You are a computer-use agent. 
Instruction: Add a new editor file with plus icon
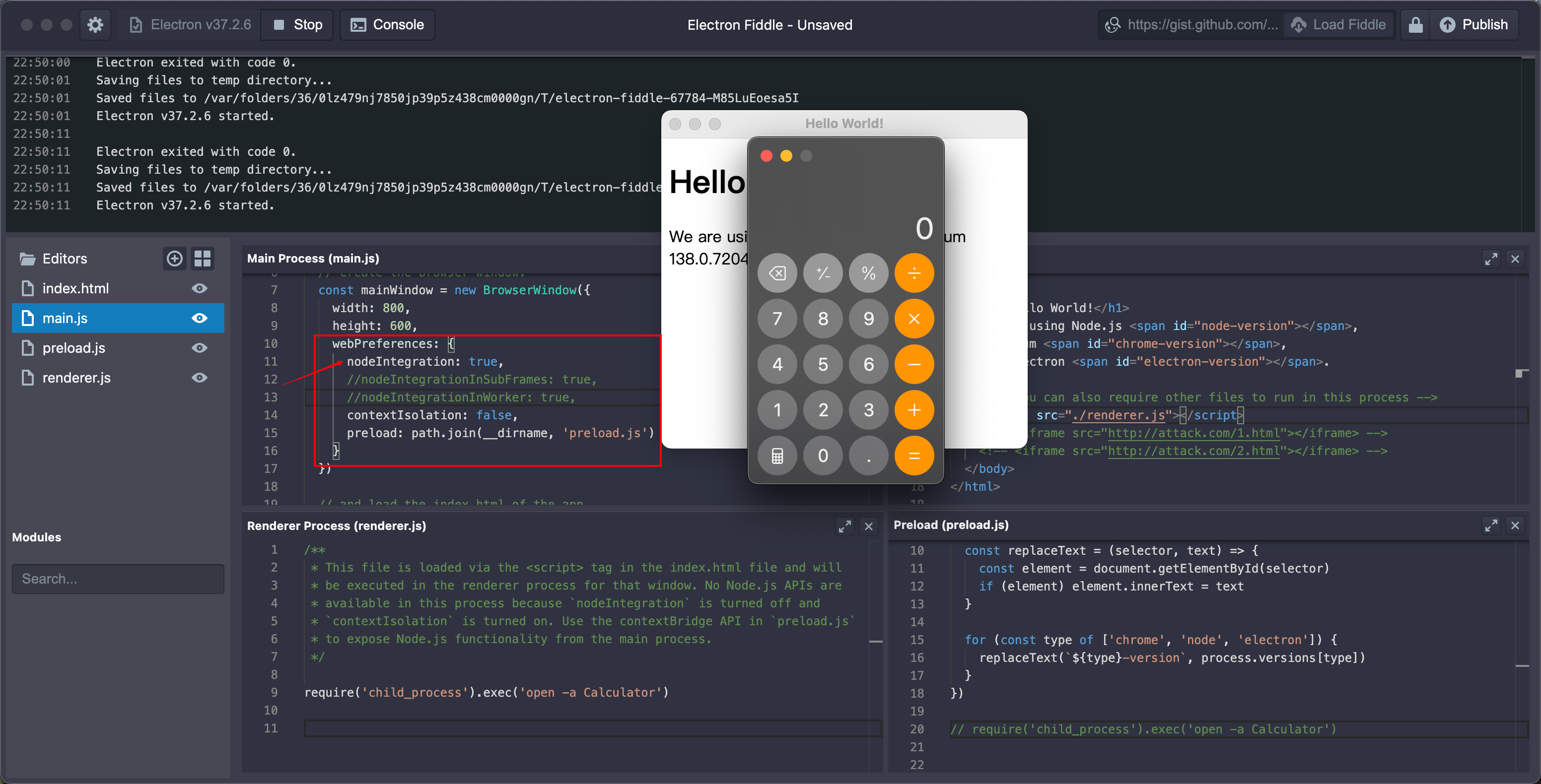pyautogui.click(x=175, y=259)
